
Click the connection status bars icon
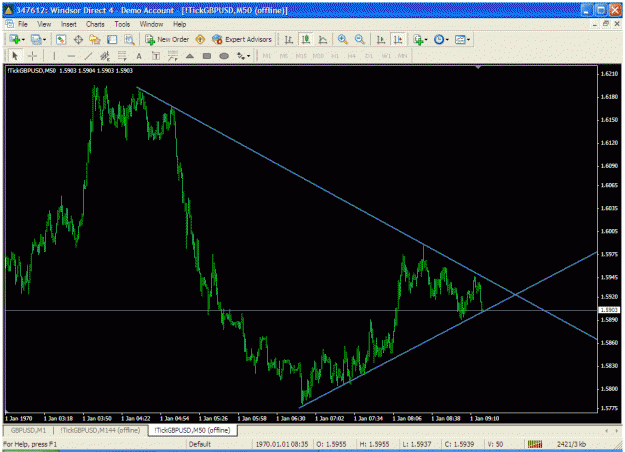tap(535, 444)
